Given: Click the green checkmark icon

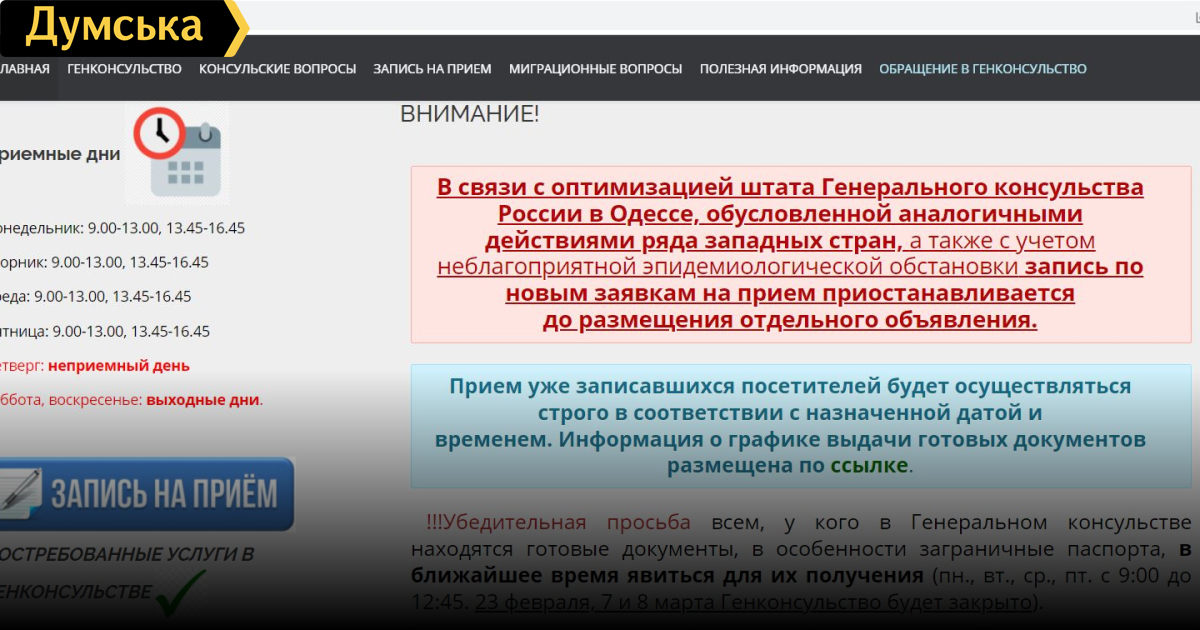Looking at the screenshot, I should pyautogui.click(x=180, y=588).
